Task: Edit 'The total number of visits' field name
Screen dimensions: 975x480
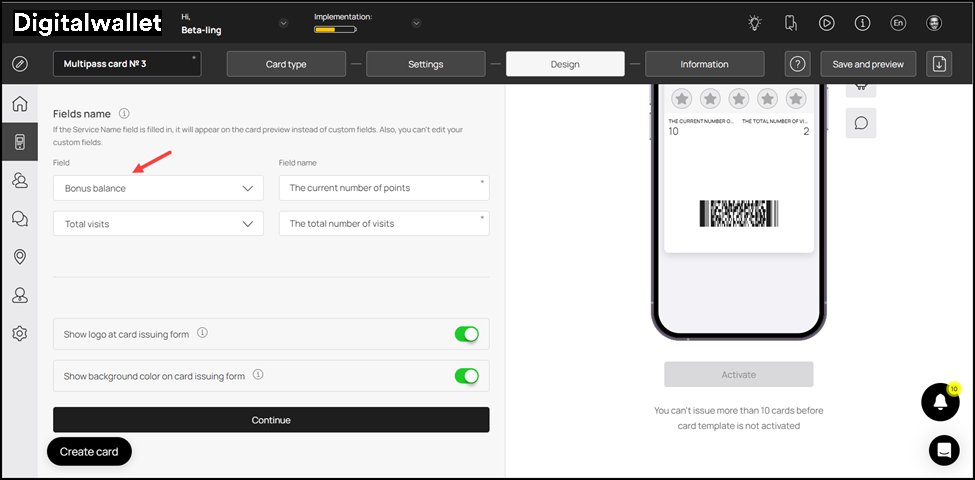Action: click(384, 223)
